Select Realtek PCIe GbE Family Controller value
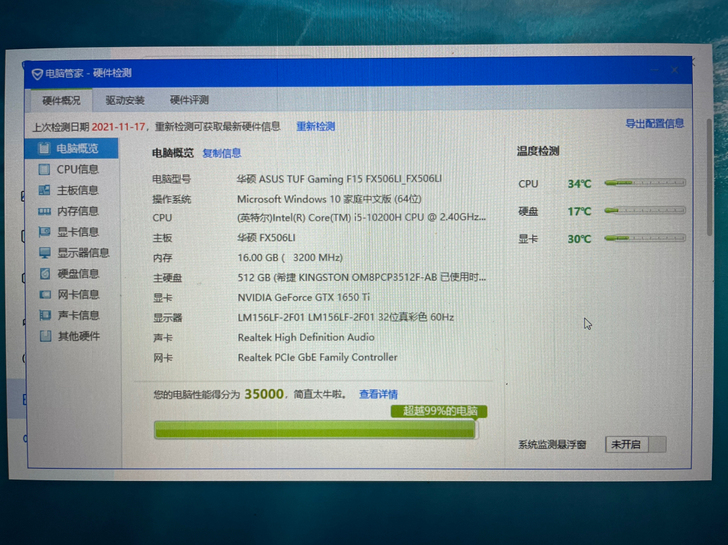 (318, 357)
